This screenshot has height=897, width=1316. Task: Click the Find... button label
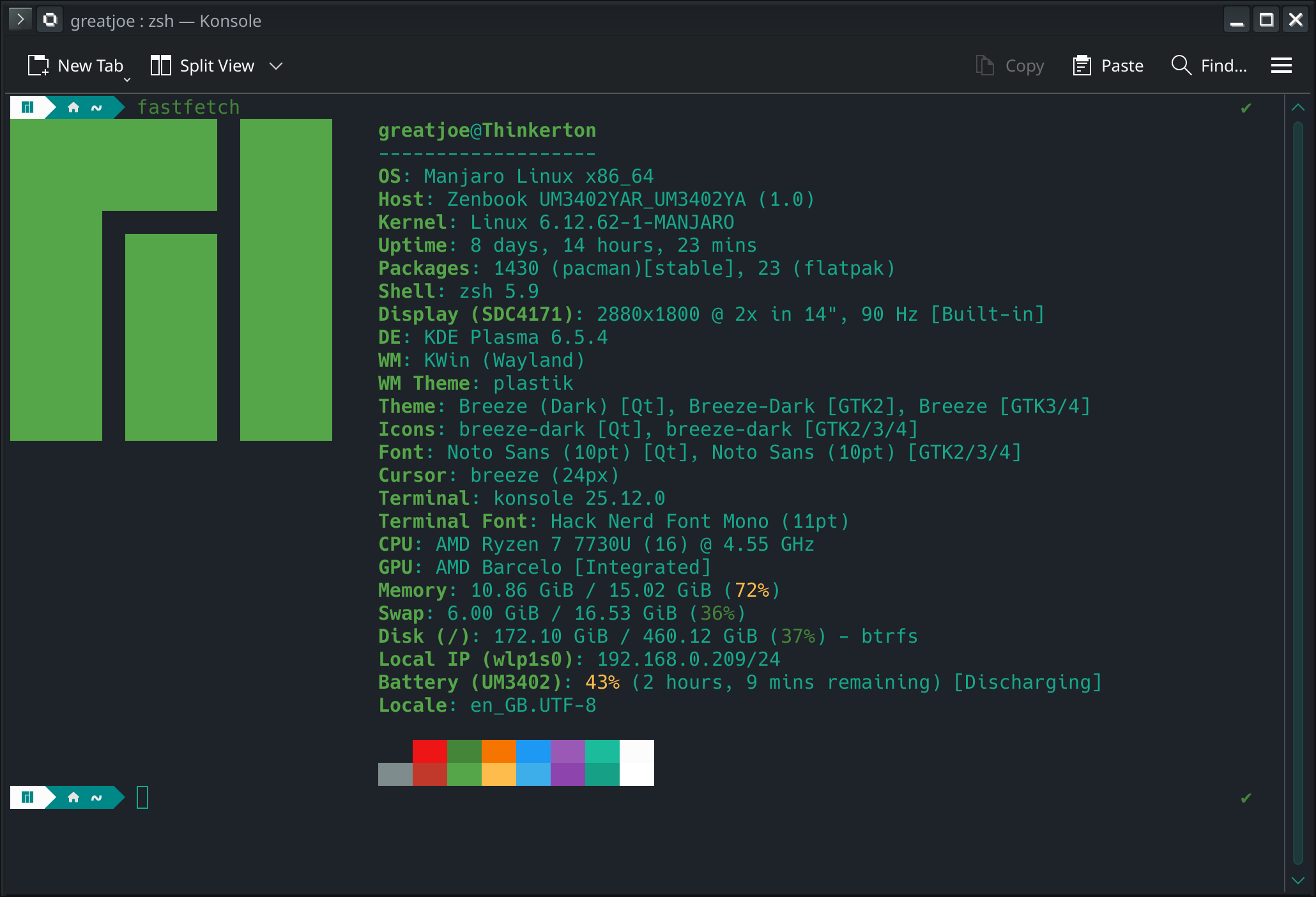1223,66
